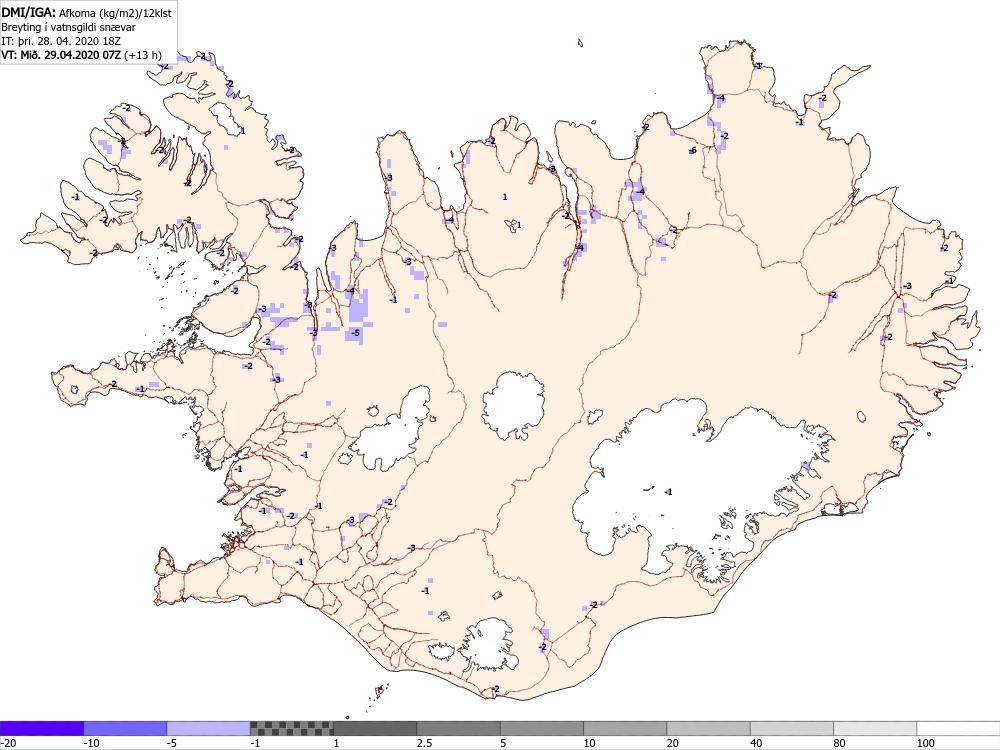Click the '-6' value on the map

tap(692, 151)
